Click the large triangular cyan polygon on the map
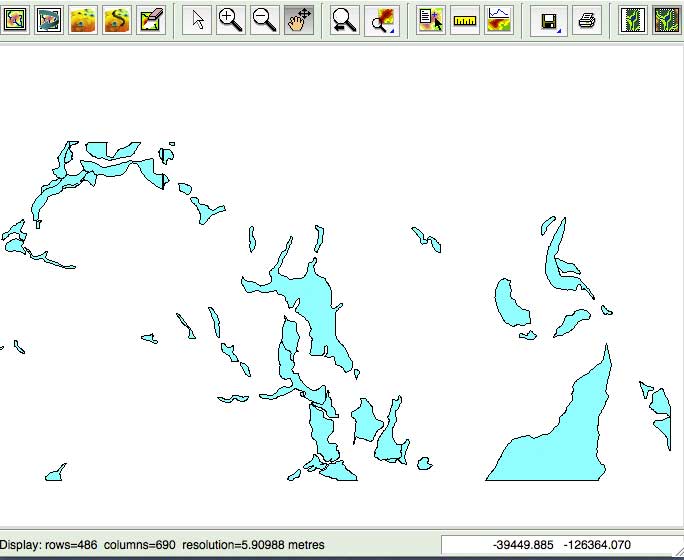 coord(563,449)
